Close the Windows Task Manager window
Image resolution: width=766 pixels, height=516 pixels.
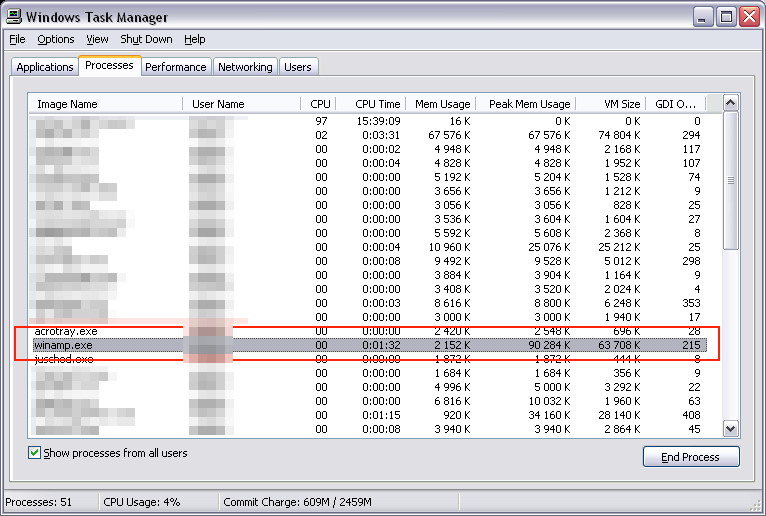click(x=749, y=18)
